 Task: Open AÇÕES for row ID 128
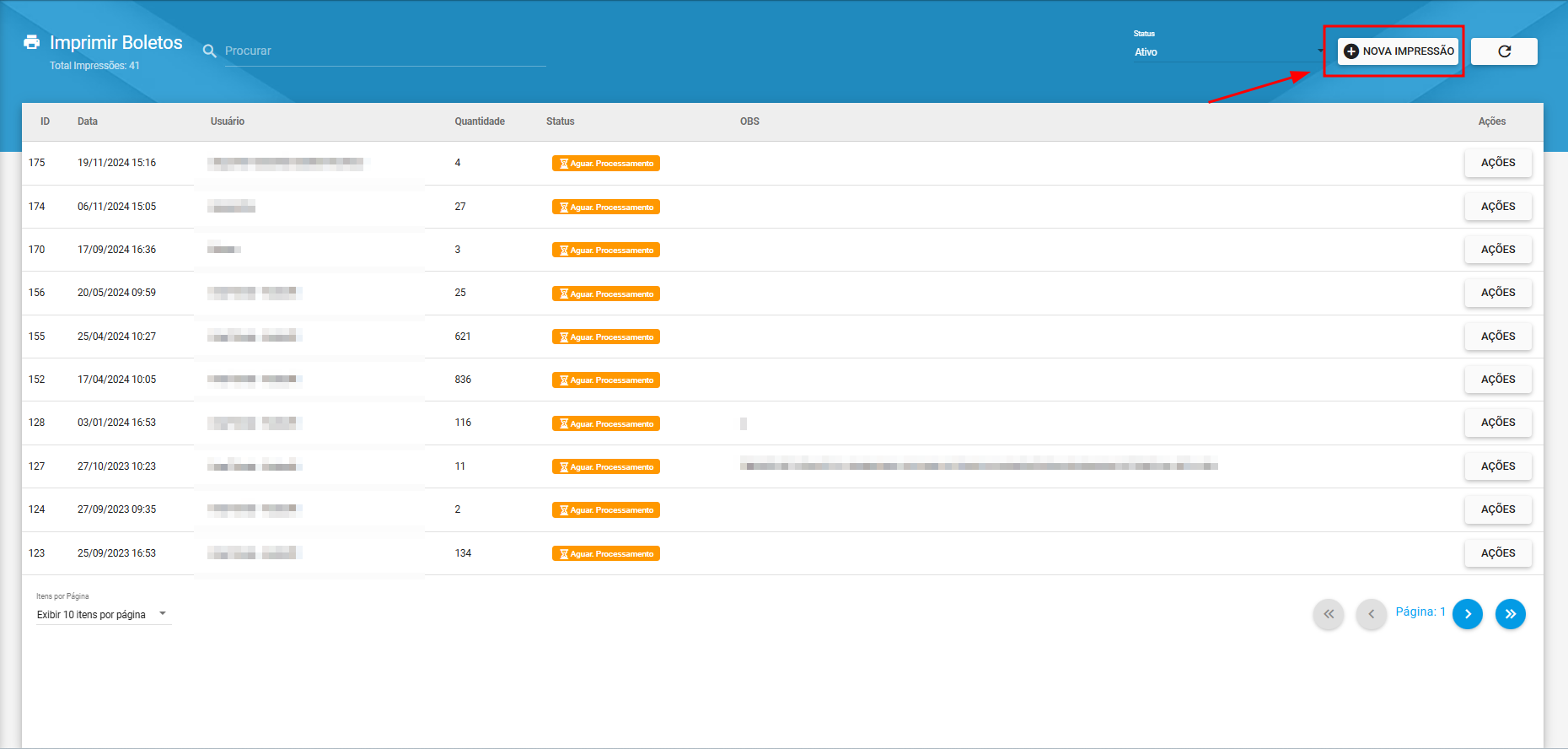click(x=1498, y=423)
